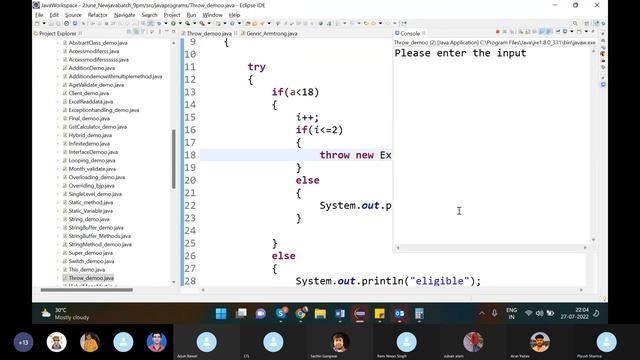
Task: Open Sticky Notes from the taskbar
Action: click(x=380, y=313)
